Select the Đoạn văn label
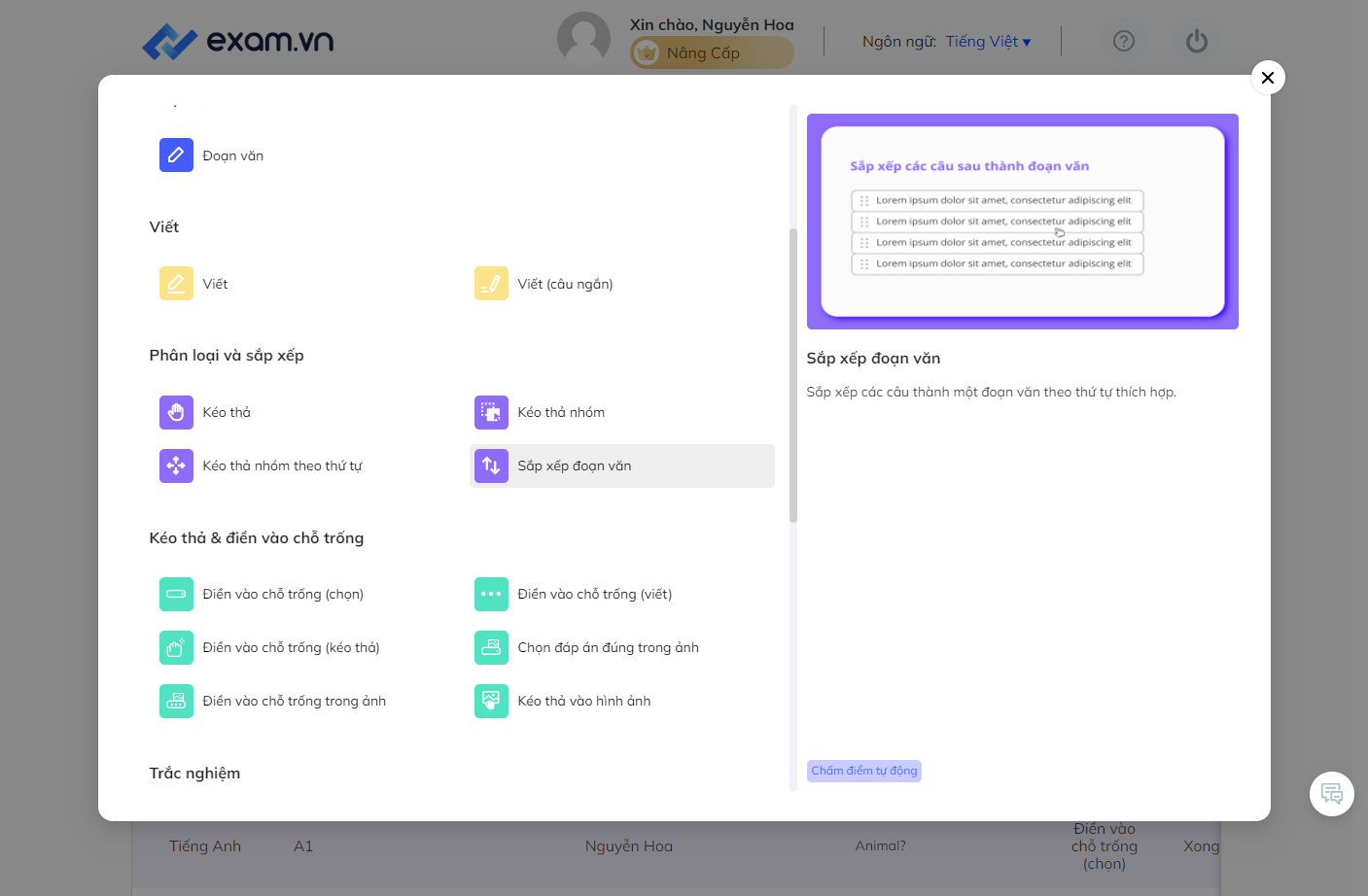Screen dimensions: 1368x896 233,155
